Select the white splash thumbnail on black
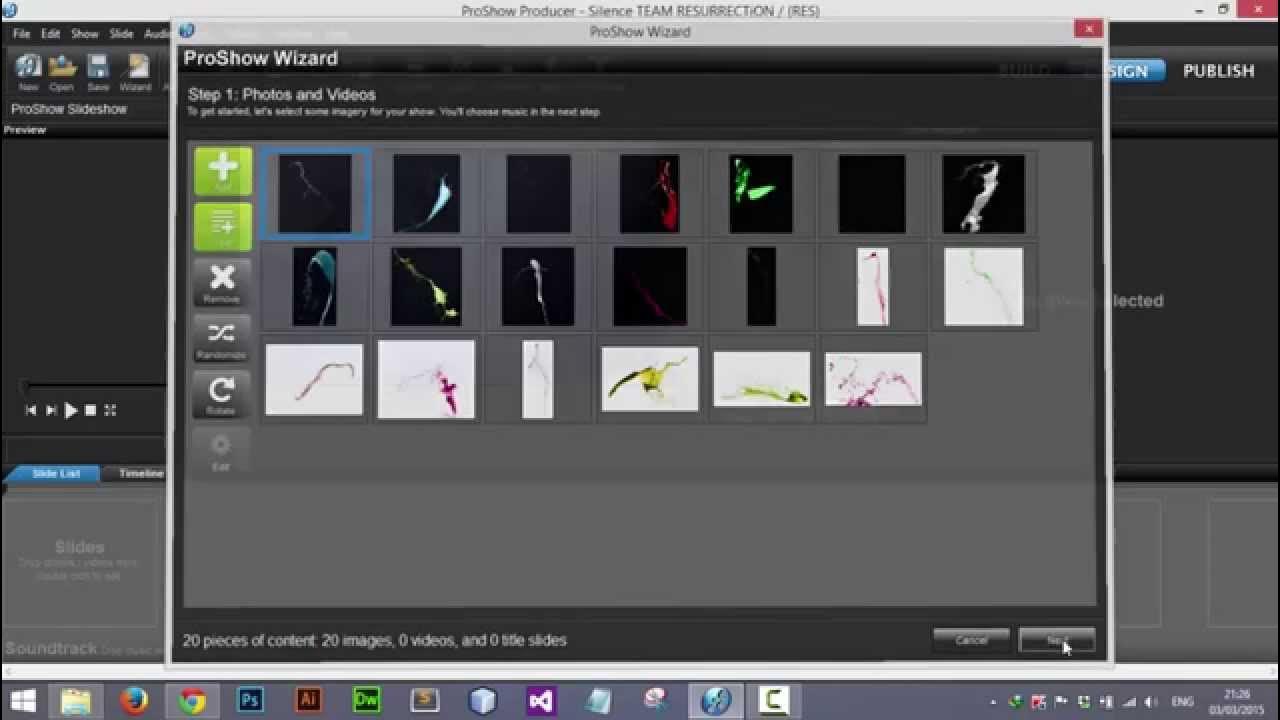The width and height of the screenshot is (1280, 720). [983, 193]
